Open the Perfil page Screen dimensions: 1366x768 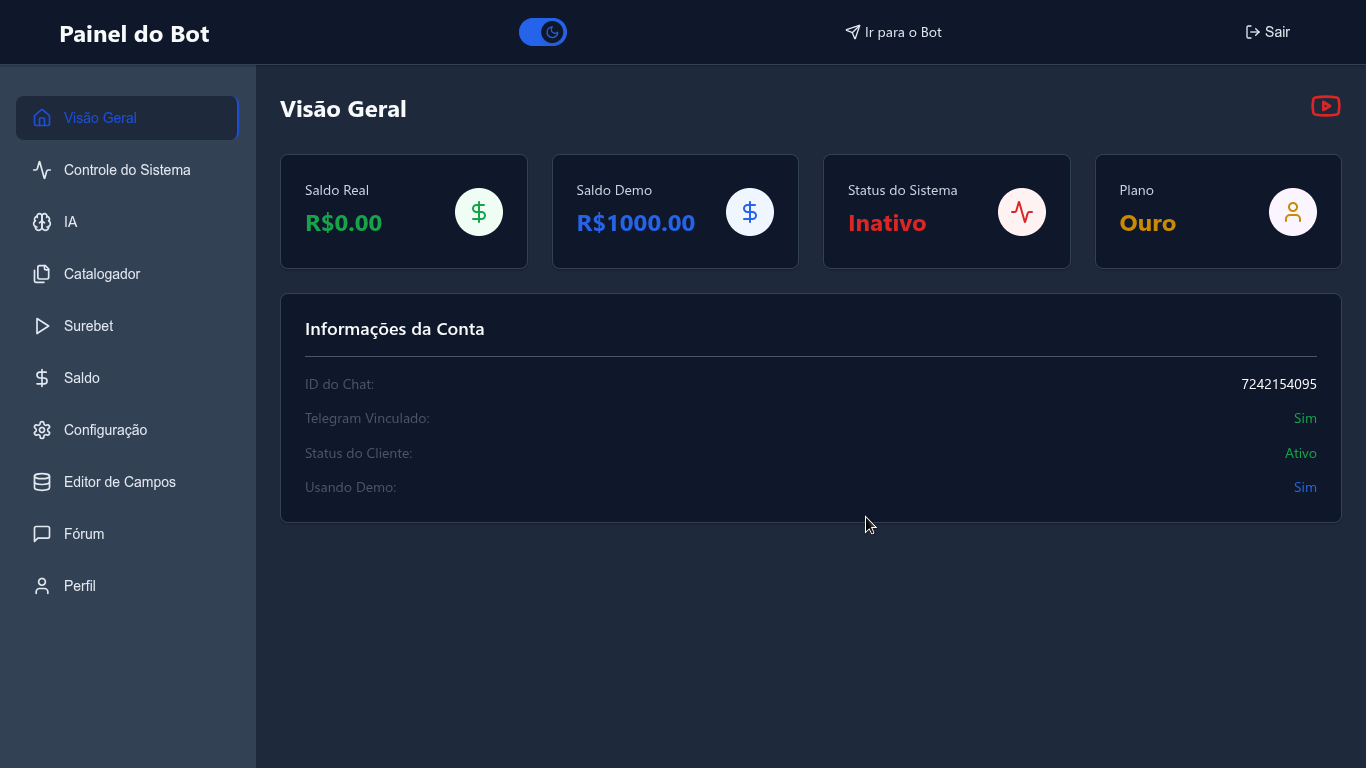[x=80, y=586]
